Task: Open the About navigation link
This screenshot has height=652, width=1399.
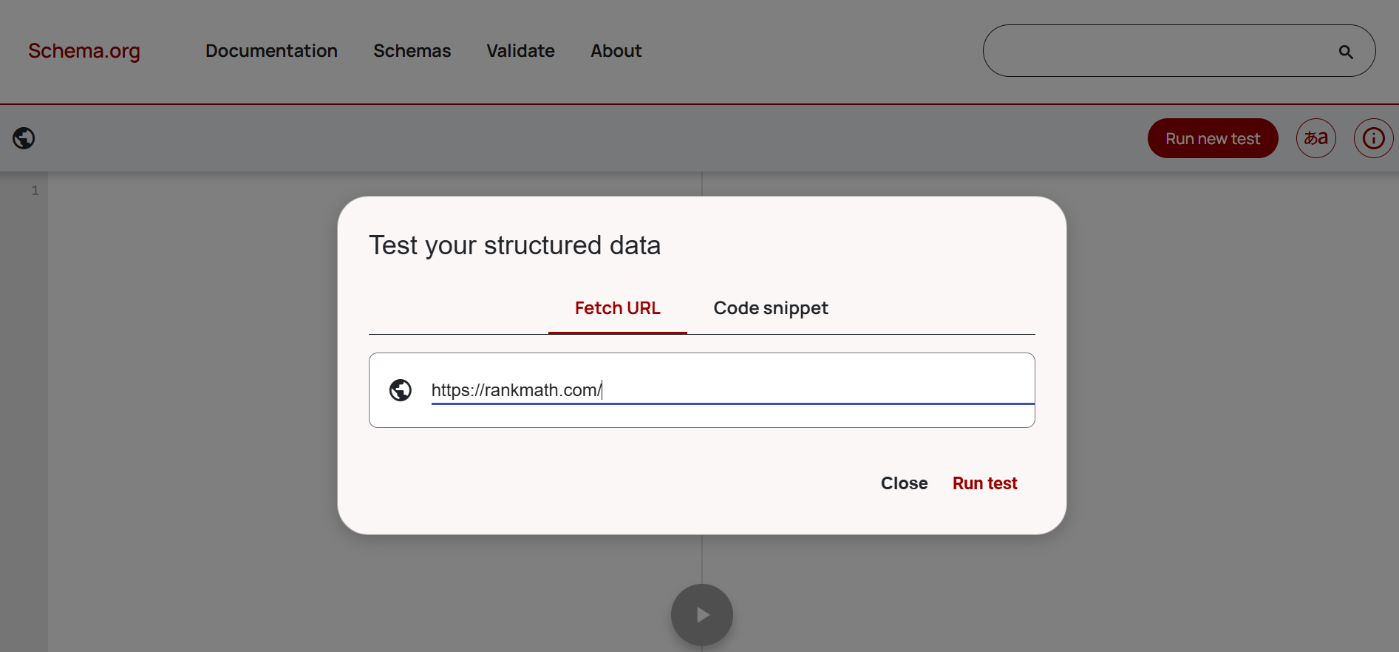Action: (616, 51)
